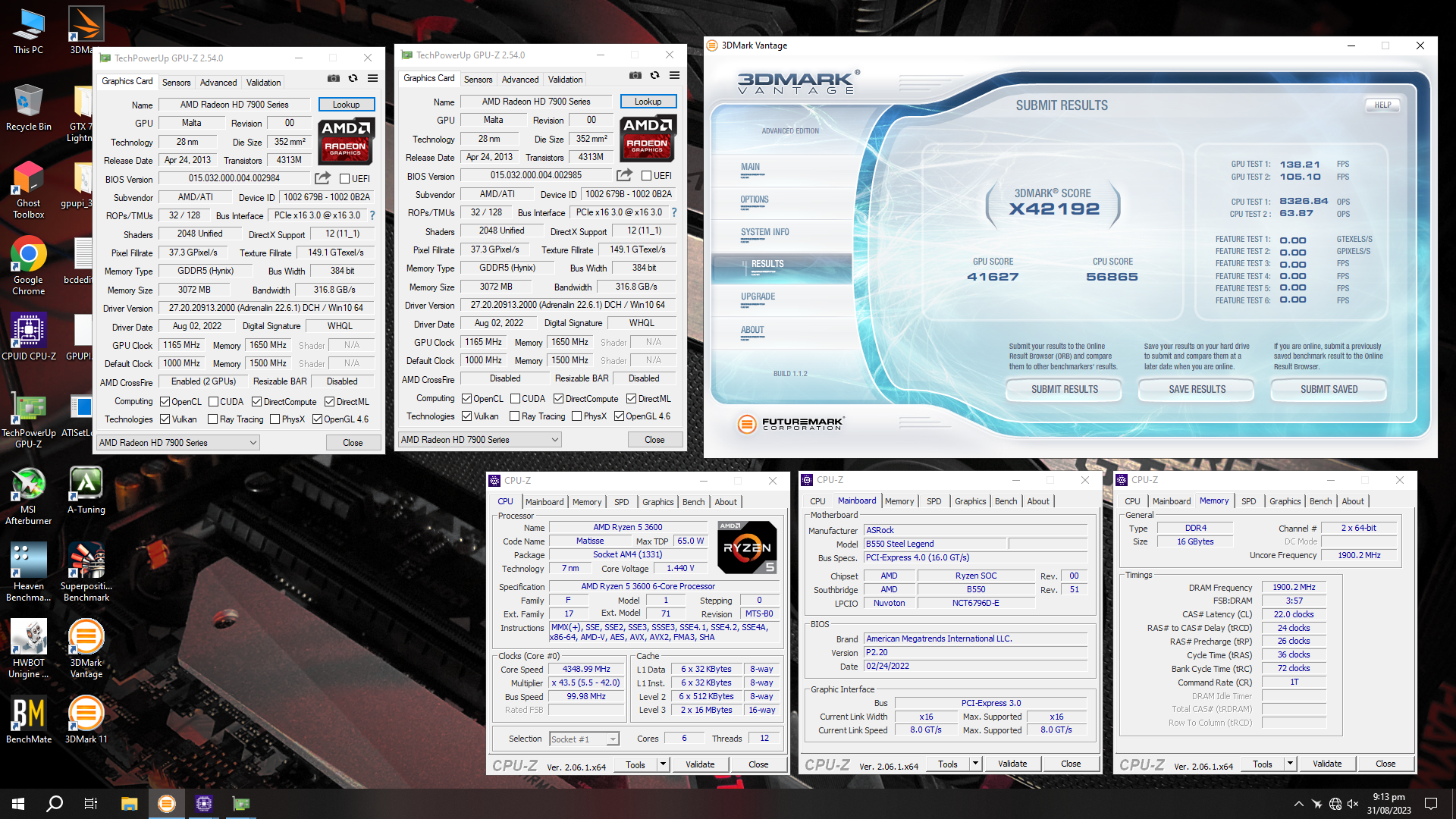Open Google Chrome desktop icon

tap(29, 265)
